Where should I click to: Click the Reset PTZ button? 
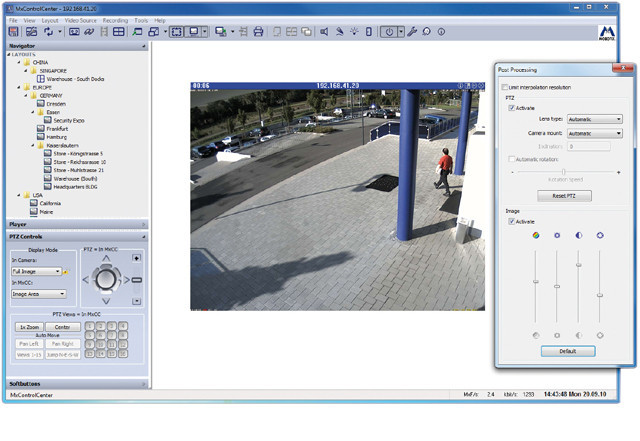pos(566,195)
